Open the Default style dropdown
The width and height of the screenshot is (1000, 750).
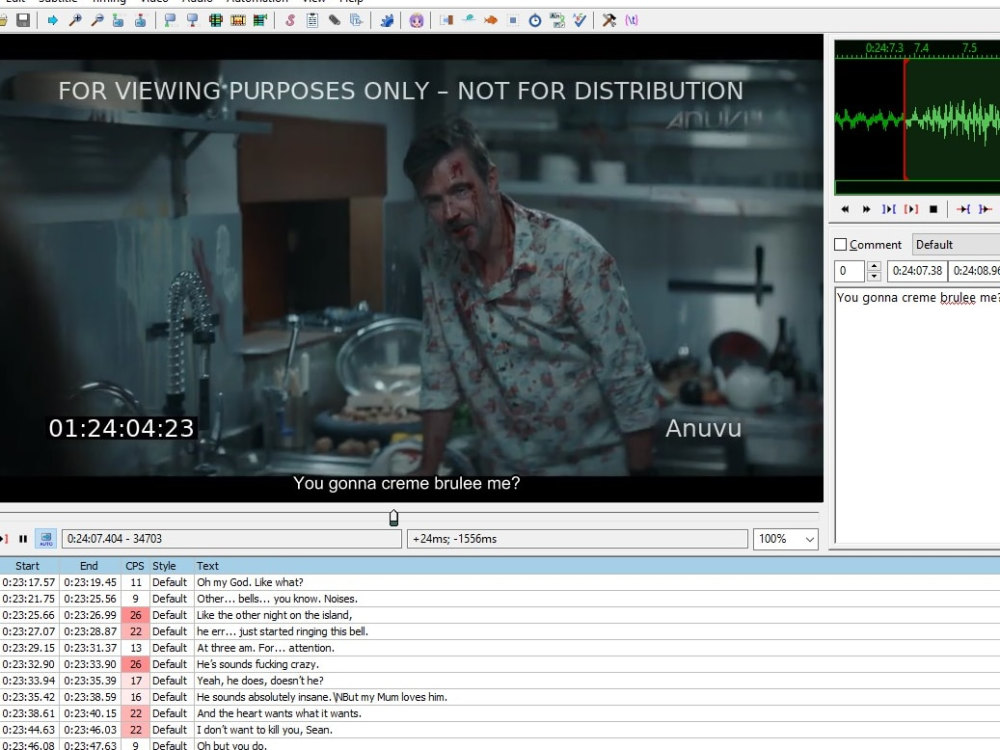(x=955, y=244)
